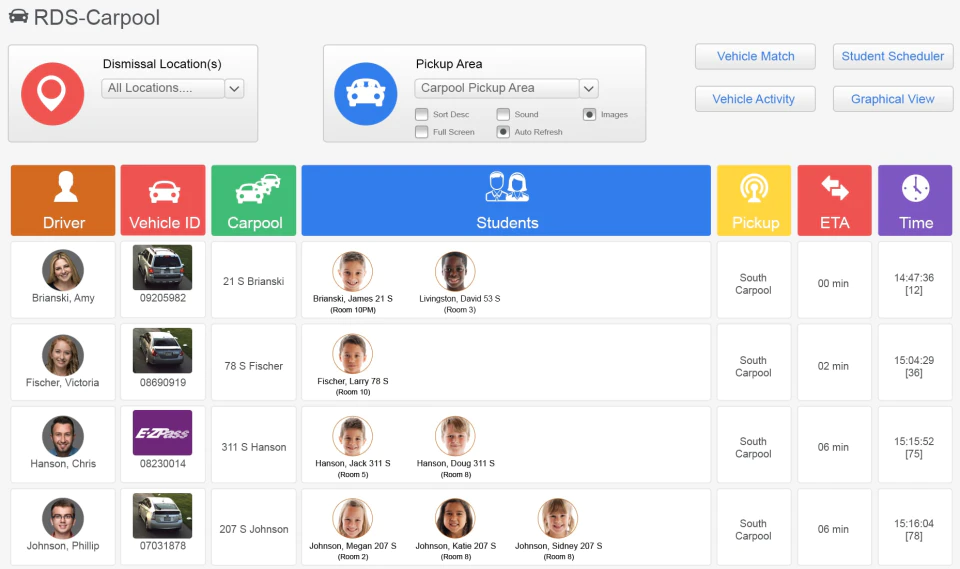This screenshot has height=569, width=960.
Task: Click the E-ZPass image for 08230014
Action: click(x=162, y=432)
